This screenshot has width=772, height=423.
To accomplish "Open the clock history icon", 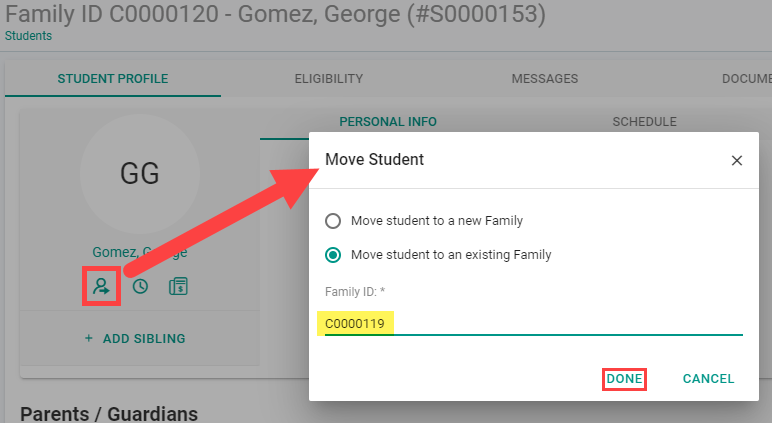I will pos(140,286).
